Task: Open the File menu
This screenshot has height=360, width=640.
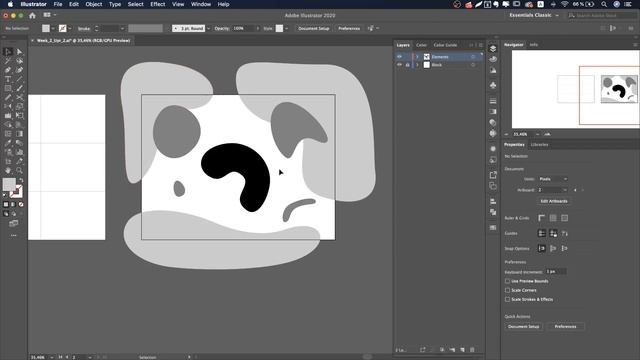Action: pos(58,4)
